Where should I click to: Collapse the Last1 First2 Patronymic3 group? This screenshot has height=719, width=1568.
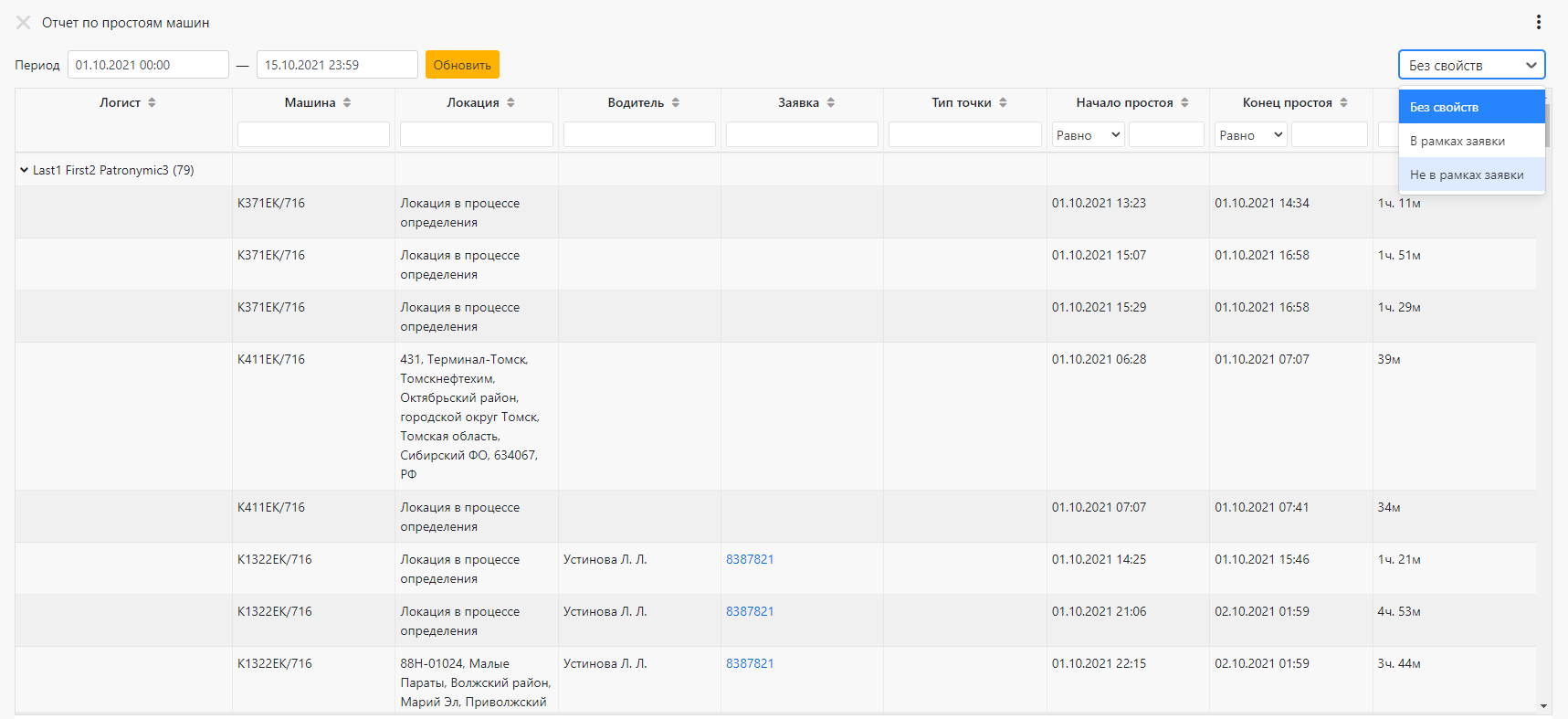click(24, 170)
